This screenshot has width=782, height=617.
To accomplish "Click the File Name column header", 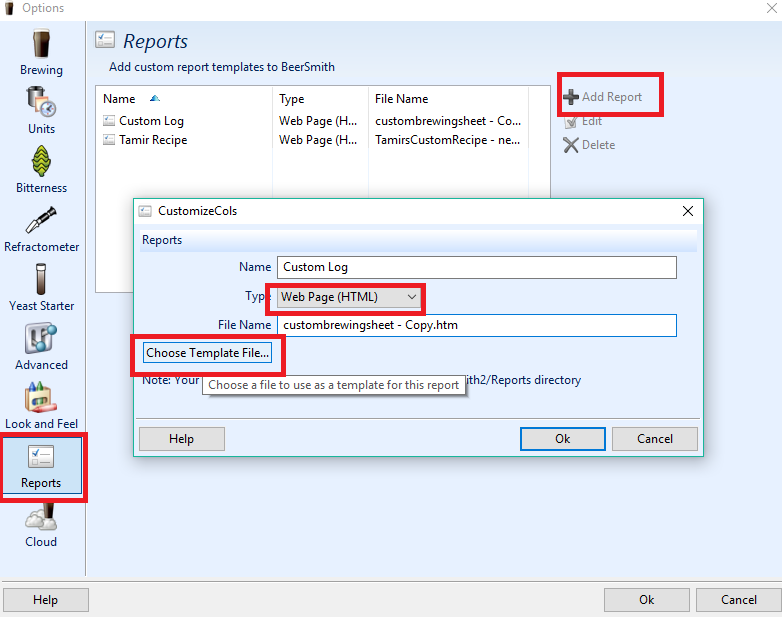I will point(401,99).
